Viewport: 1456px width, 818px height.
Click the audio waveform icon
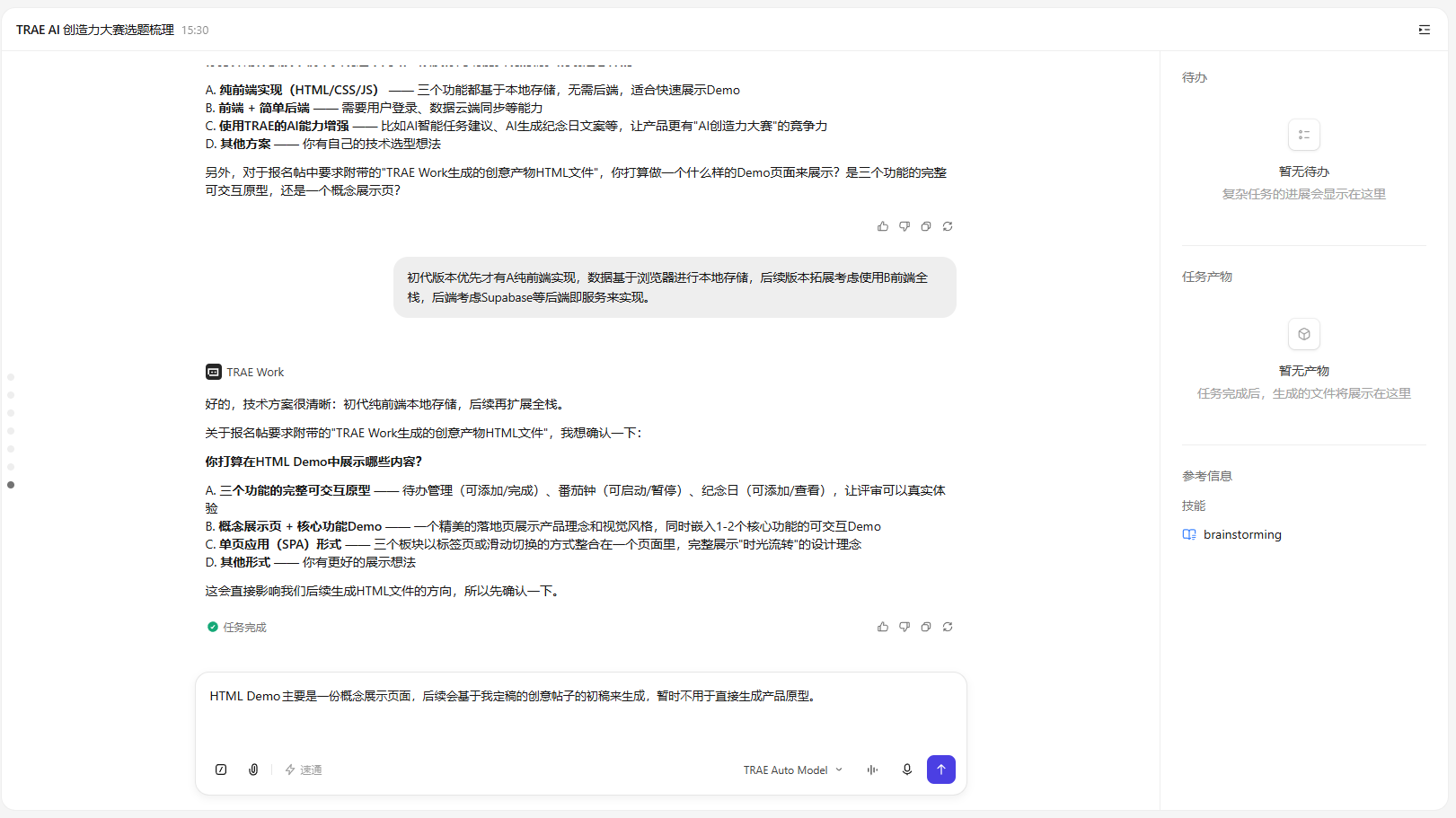[872, 770]
